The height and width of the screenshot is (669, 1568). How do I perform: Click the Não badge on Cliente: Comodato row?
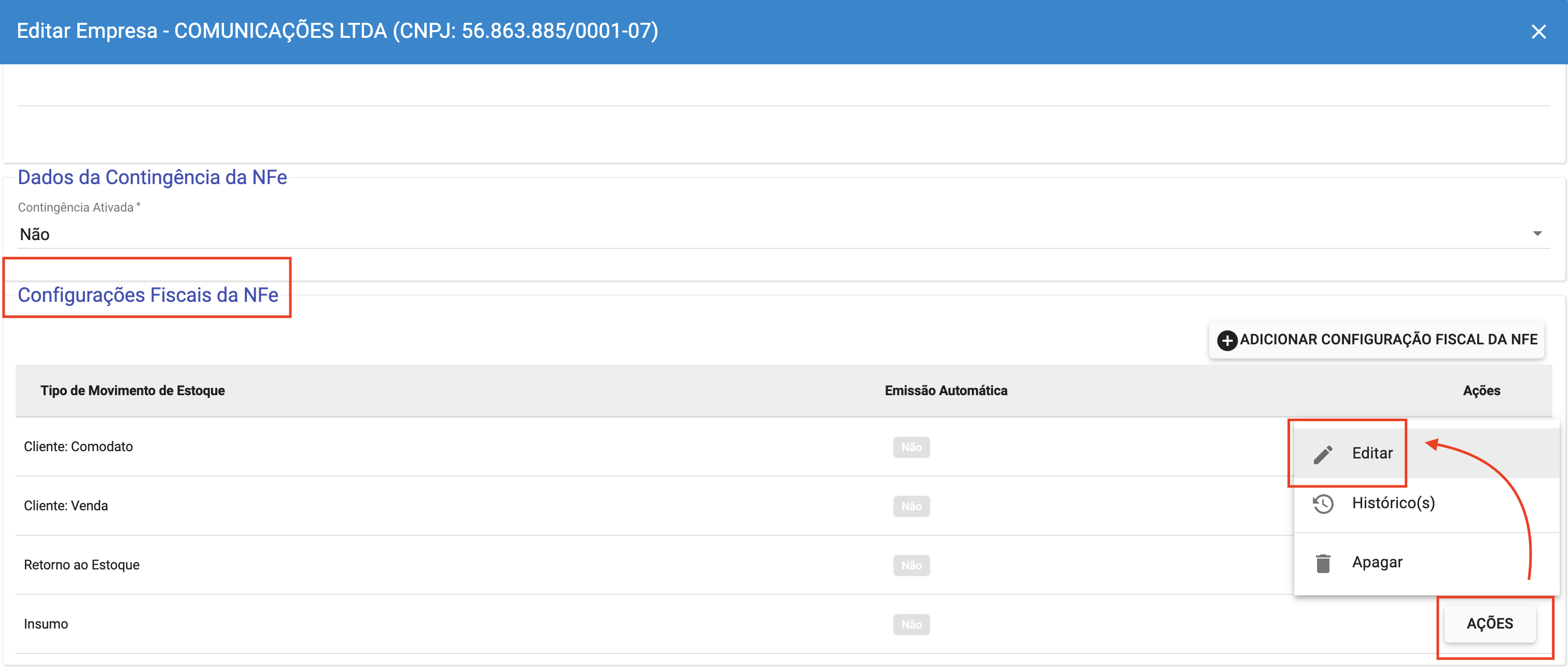(x=911, y=448)
